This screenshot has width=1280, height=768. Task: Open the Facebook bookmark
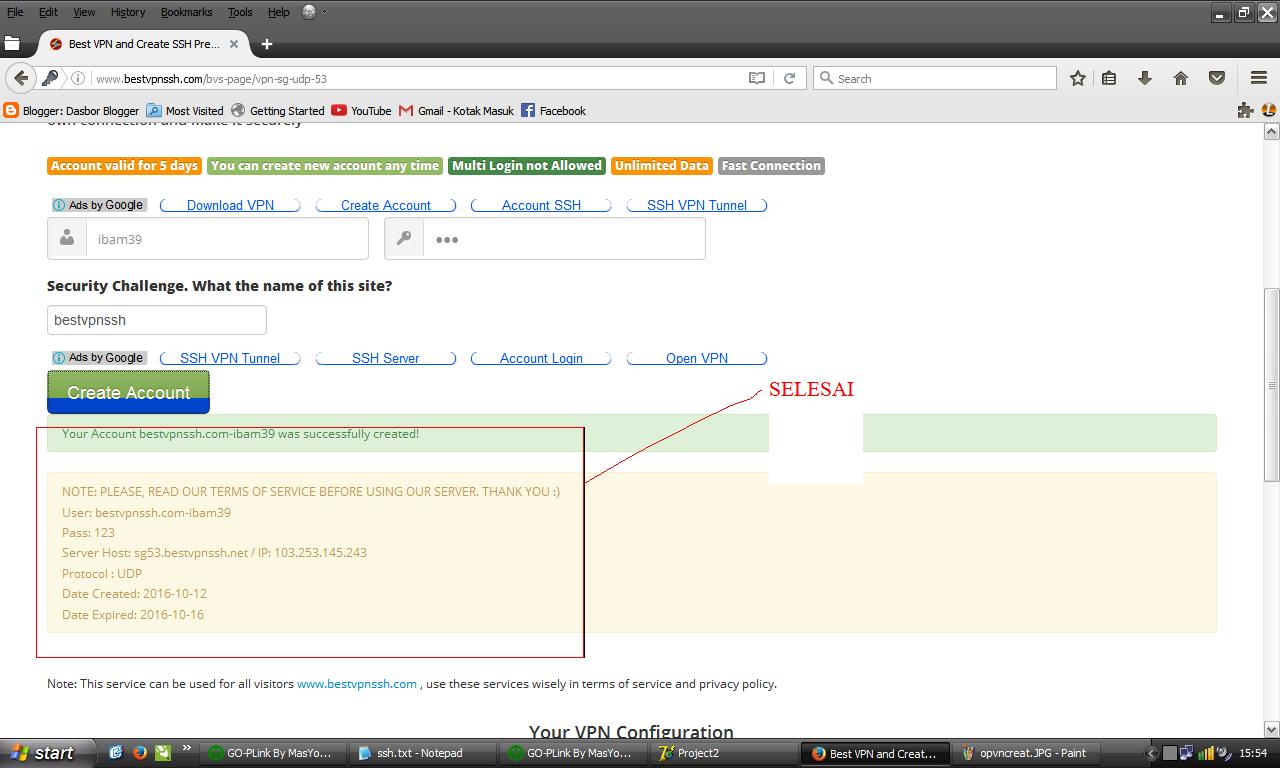pyautogui.click(x=553, y=110)
